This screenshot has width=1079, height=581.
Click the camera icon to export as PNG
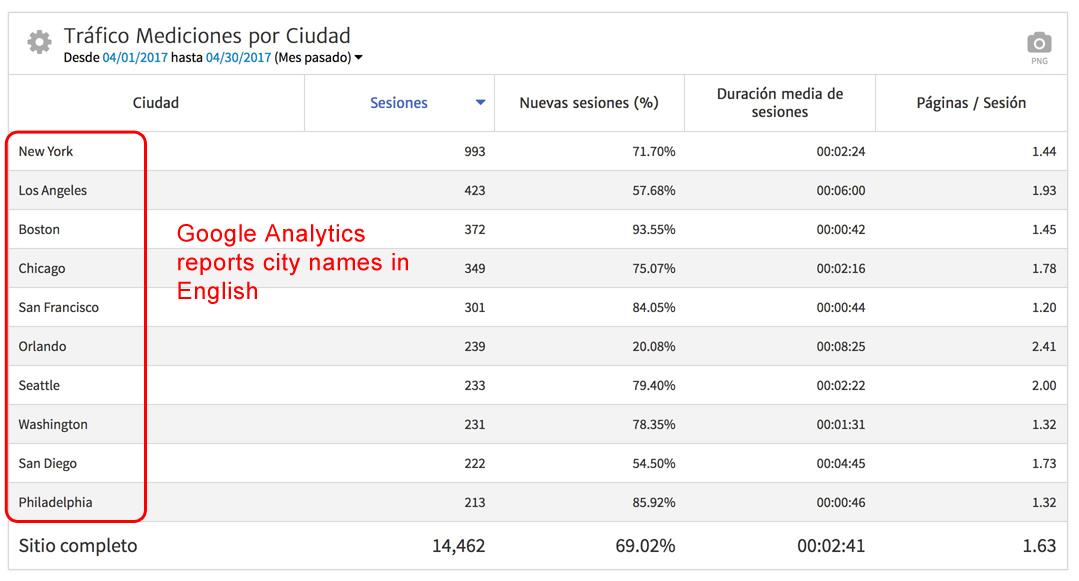(1039, 42)
